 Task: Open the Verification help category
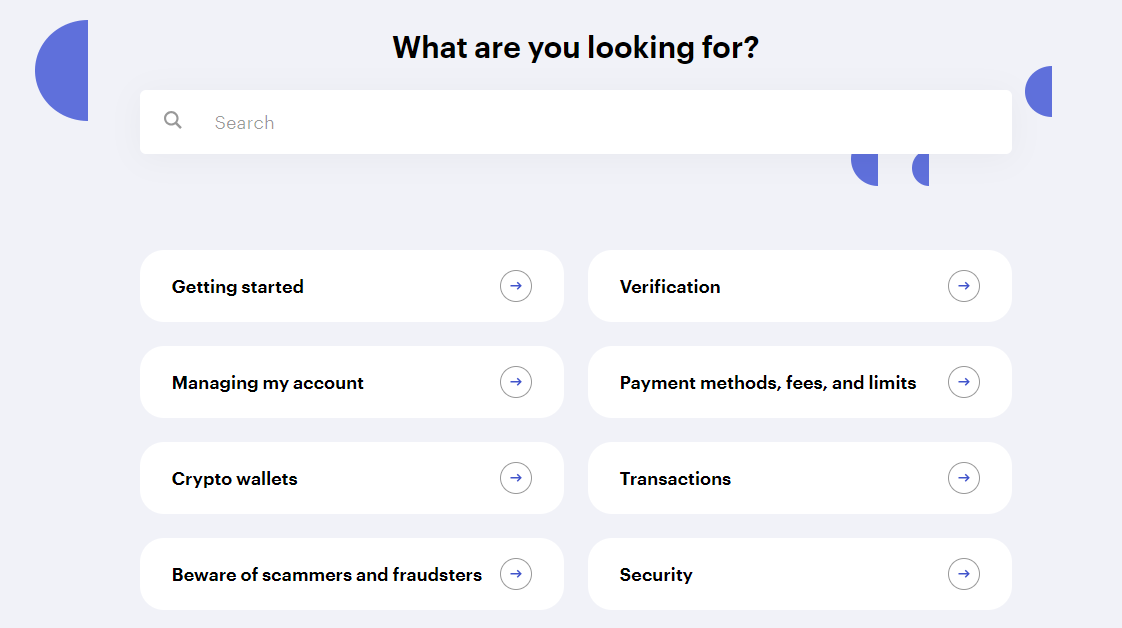800,286
